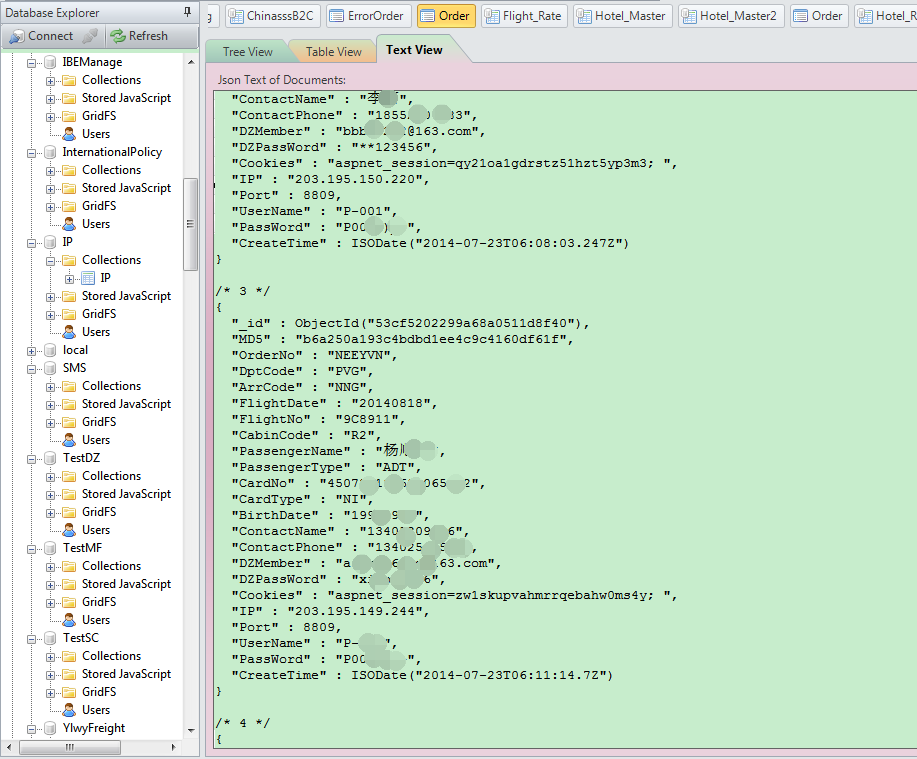Collapse the IBEManage database node
The image size is (917, 759).
pos(32,63)
